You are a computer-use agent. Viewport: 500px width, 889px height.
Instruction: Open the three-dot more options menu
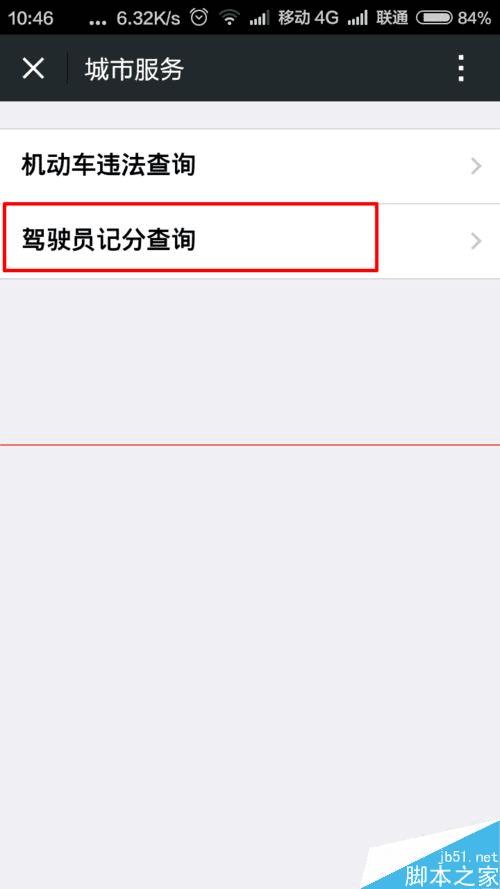tap(461, 69)
